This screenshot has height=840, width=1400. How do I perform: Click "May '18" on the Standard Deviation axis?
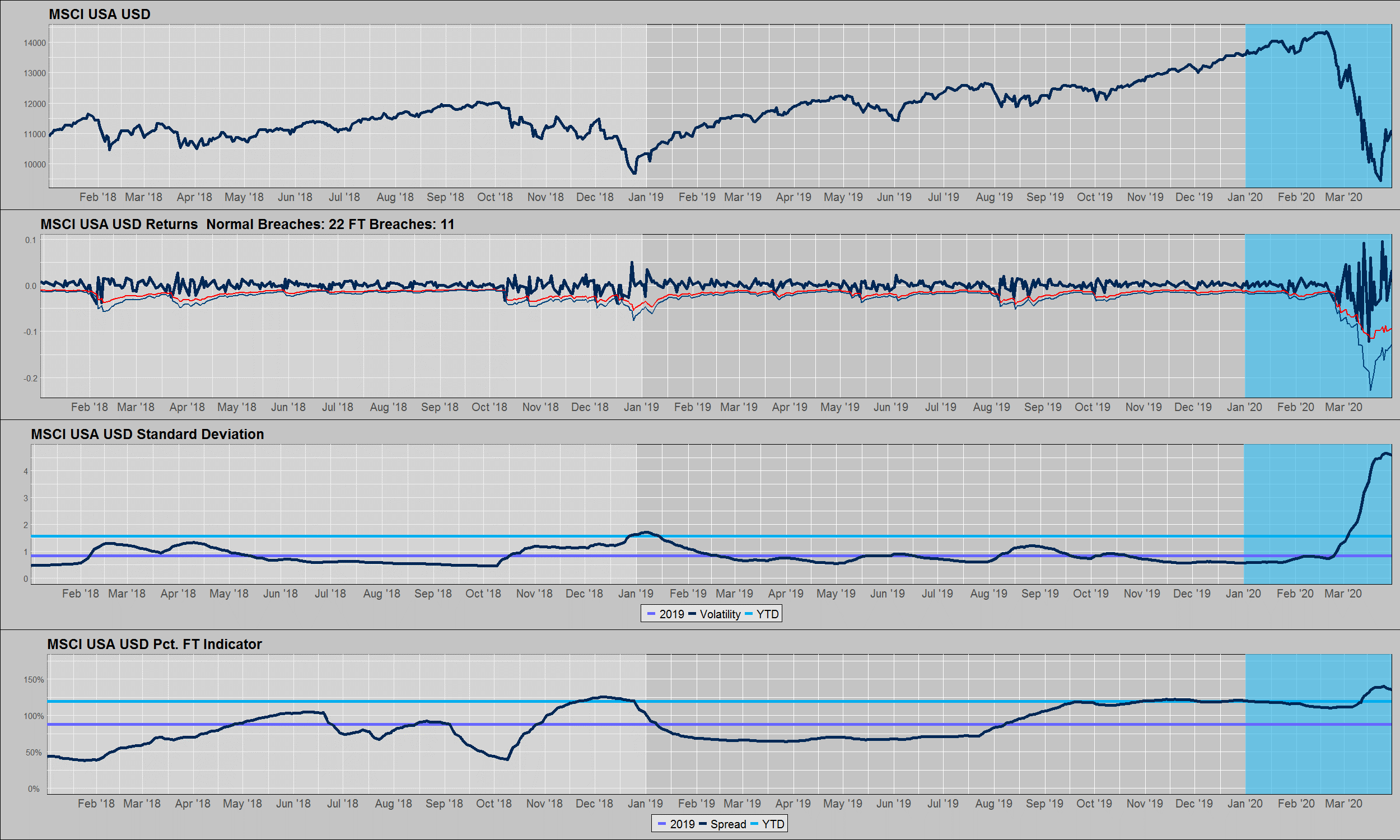(228, 594)
